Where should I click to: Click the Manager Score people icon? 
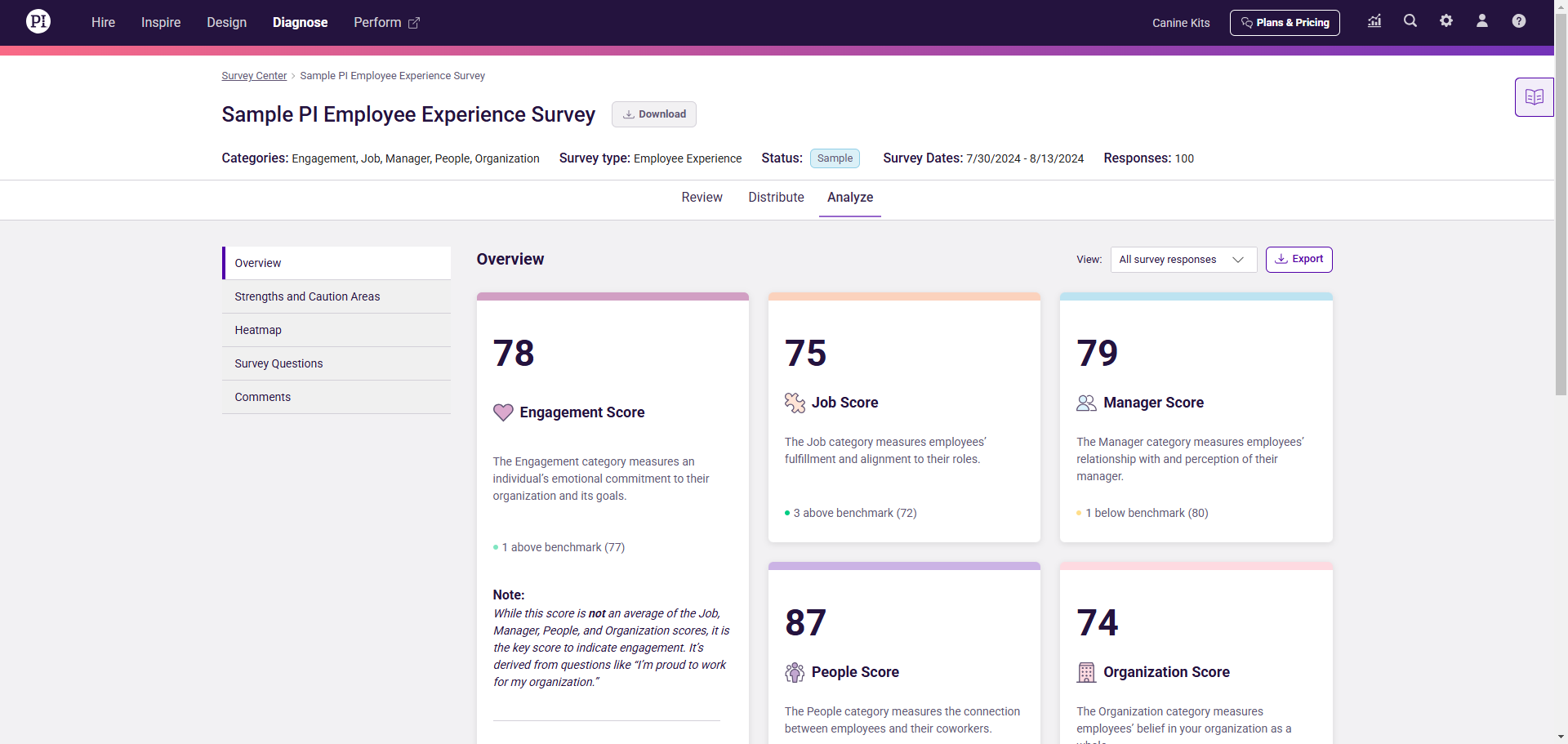click(x=1086, y=403)
